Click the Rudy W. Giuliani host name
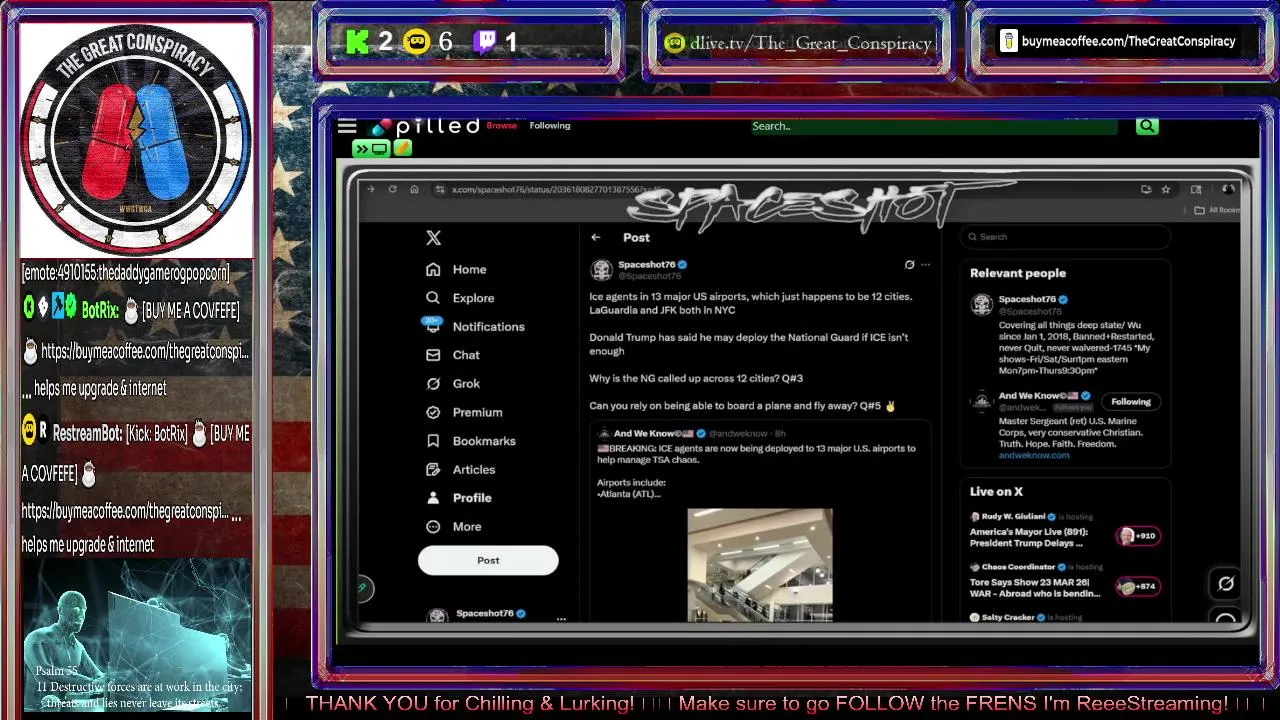The image size is (1280, 720). tap(1013, 517)
